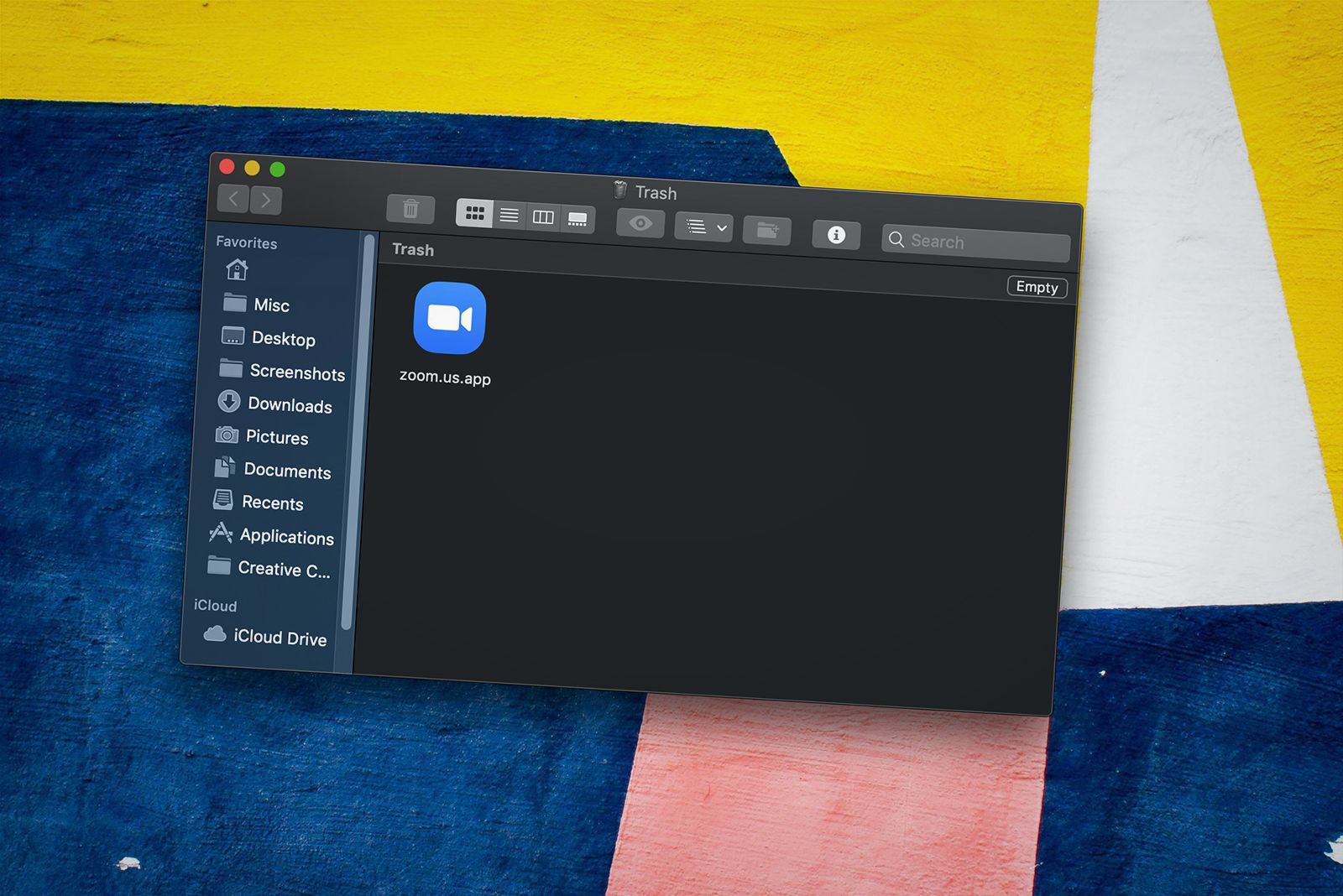Open Desktop in sidebar
Viewport: 1343px width, 896px height.
pos(269,337)
